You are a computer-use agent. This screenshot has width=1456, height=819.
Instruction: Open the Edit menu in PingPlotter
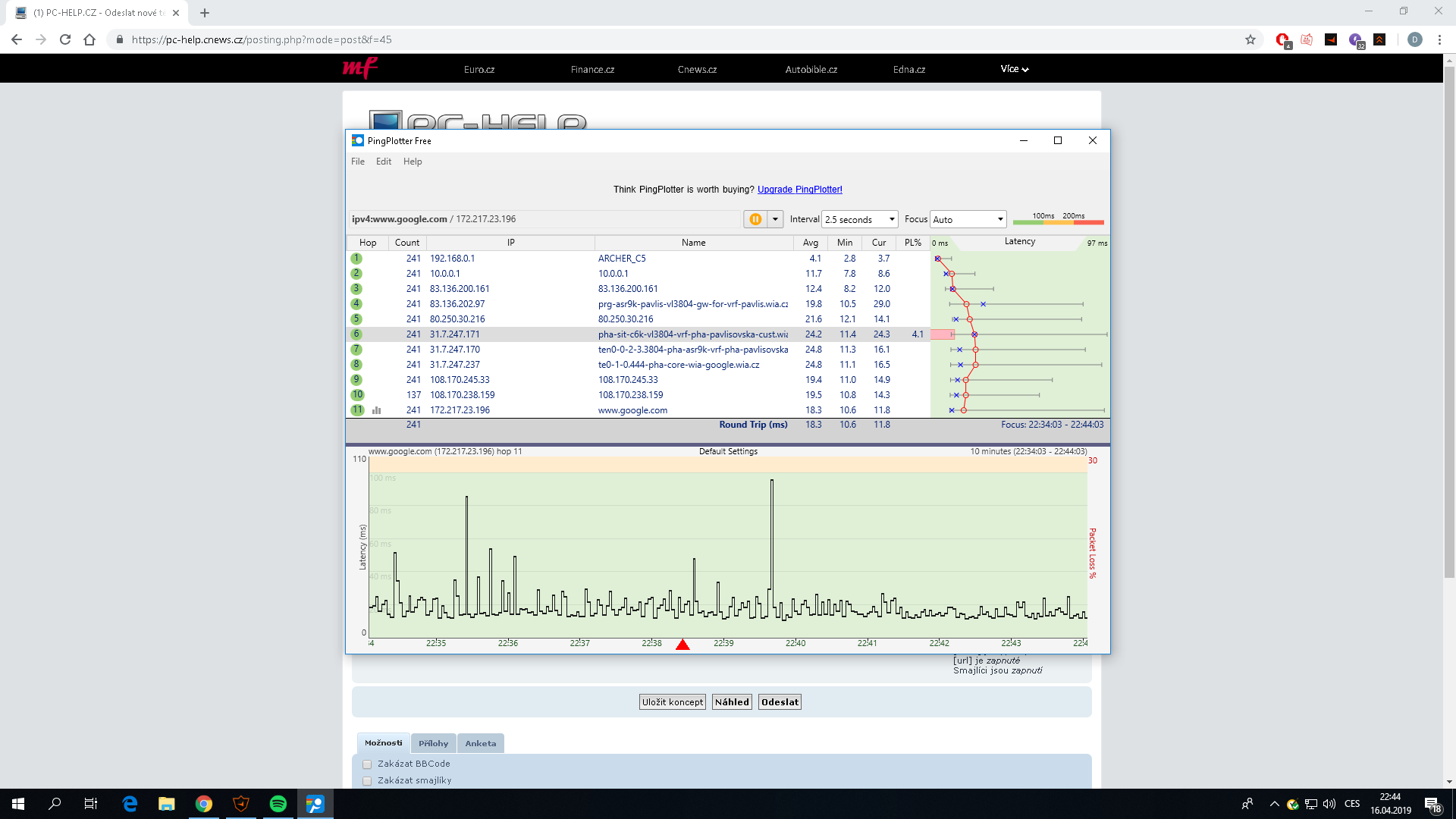384,162
